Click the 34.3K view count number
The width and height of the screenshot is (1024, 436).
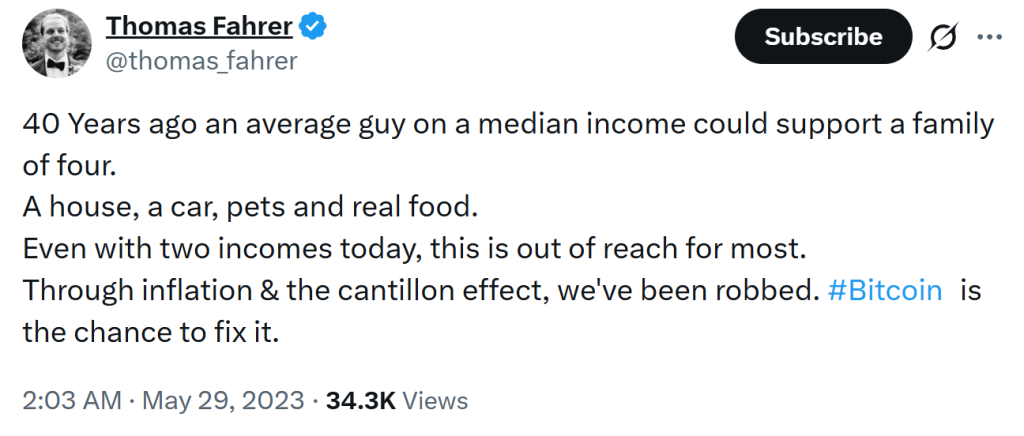(361, 401)
